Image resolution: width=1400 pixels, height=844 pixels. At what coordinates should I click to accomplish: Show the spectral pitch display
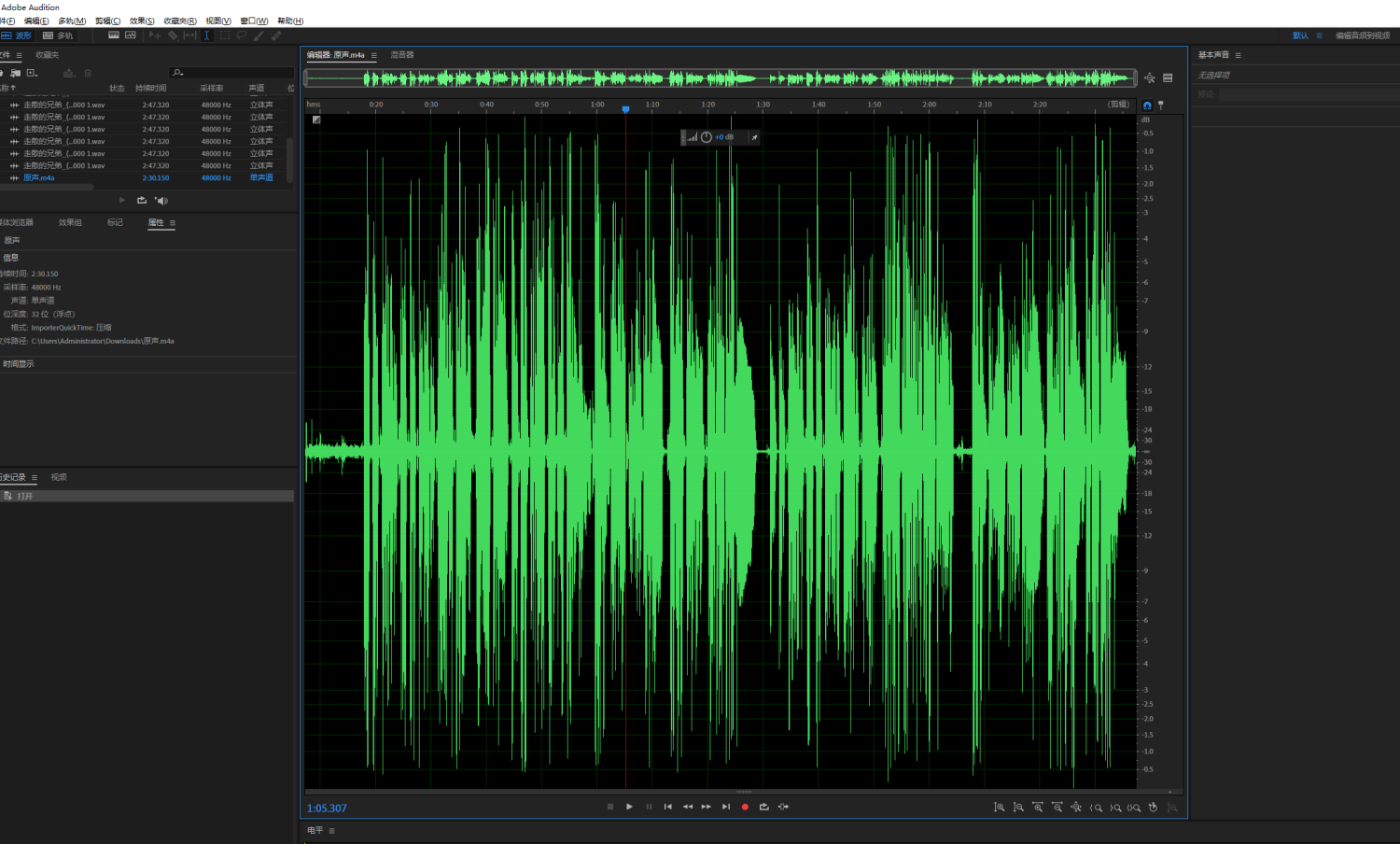131,35
